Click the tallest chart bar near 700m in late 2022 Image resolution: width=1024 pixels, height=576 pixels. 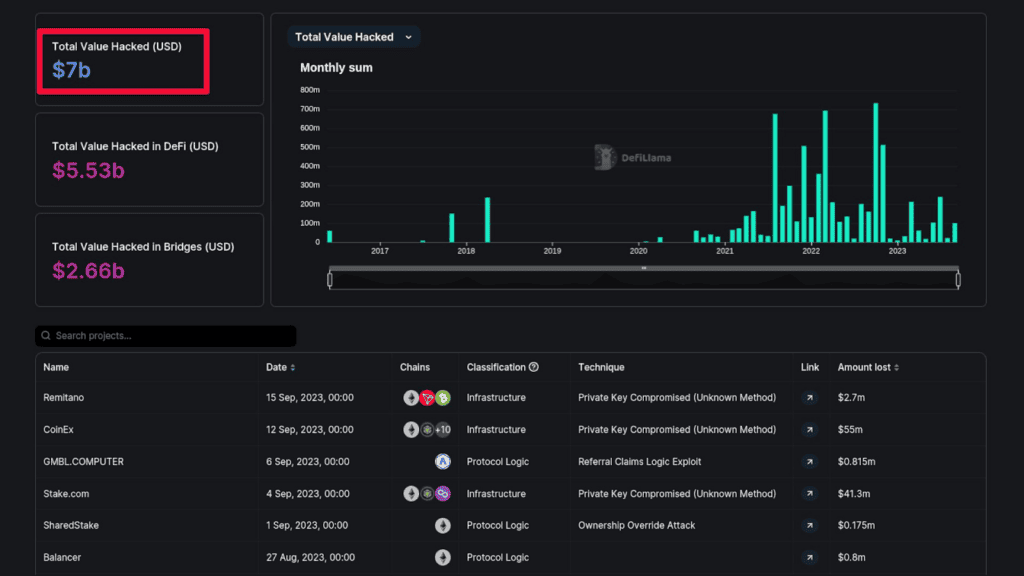(x=876, y=172)
